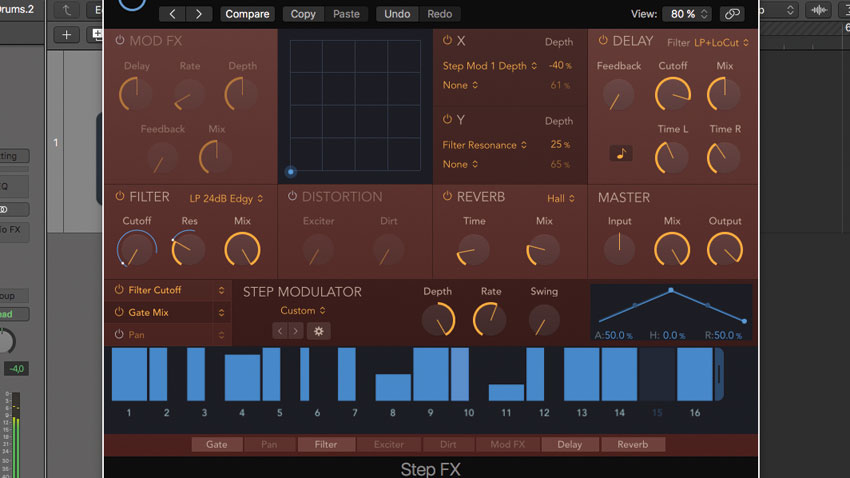Viewport: 850px width, 478px height.
Task: Click the X depth -40% value
Action: point(560,66)
